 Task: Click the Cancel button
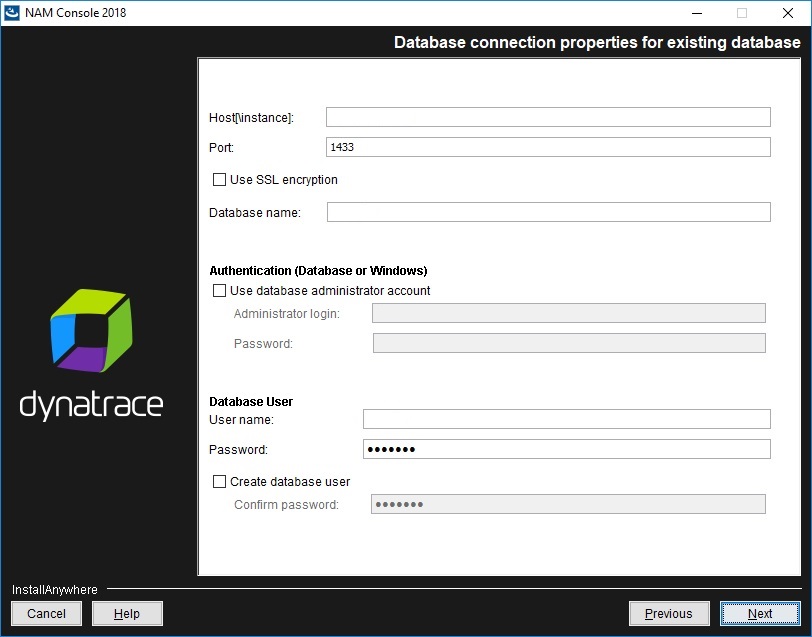tap(47, 614)
